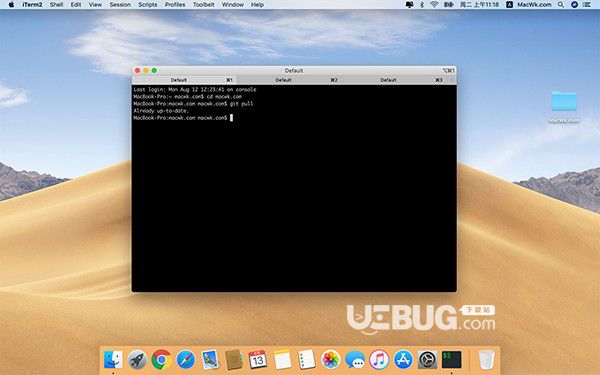Open Finder from the Dock
Screen dimensions: 600x375
click(113, 360)
